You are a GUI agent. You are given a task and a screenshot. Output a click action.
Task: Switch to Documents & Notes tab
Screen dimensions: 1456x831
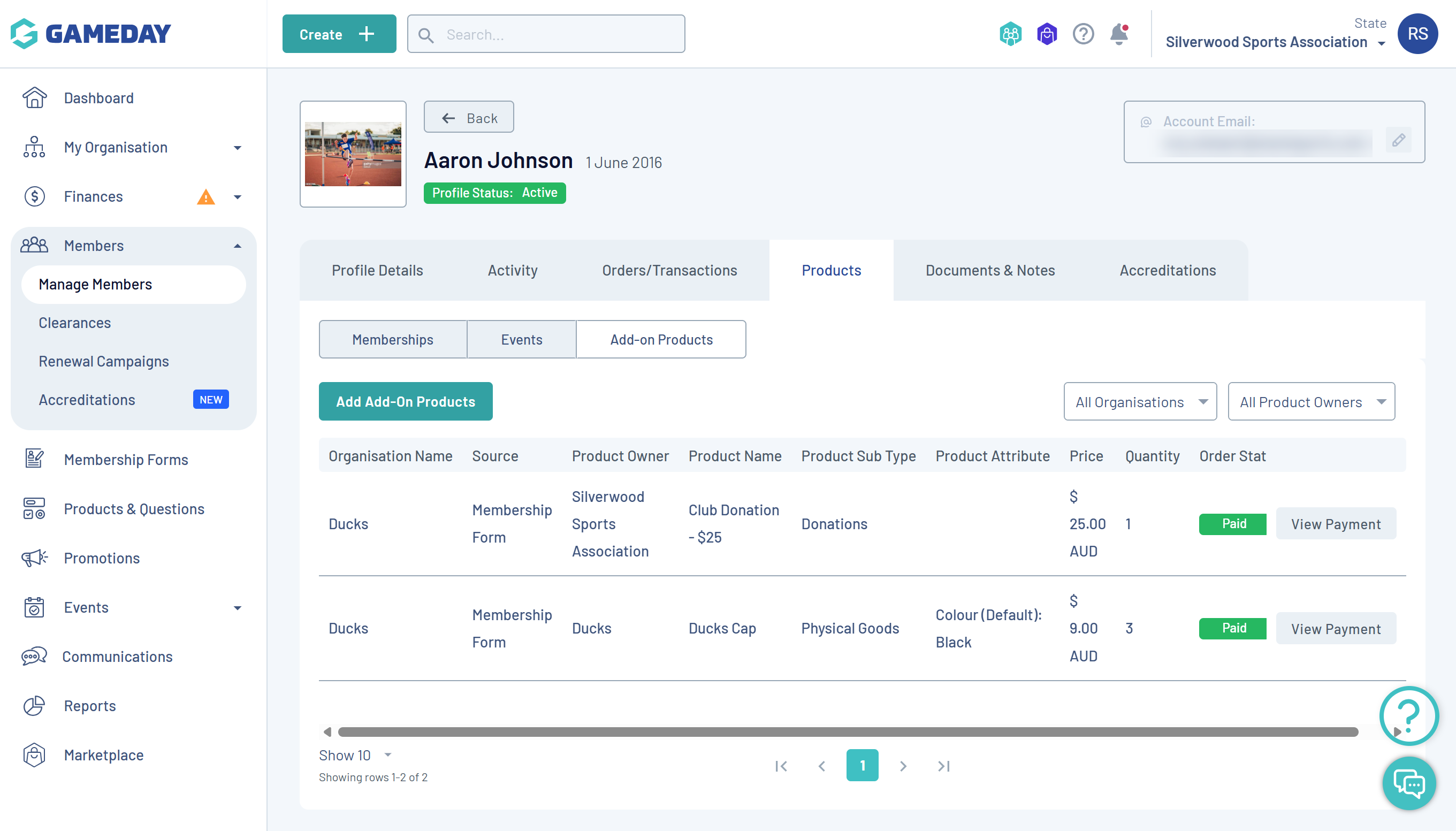[x=990, y=271]
